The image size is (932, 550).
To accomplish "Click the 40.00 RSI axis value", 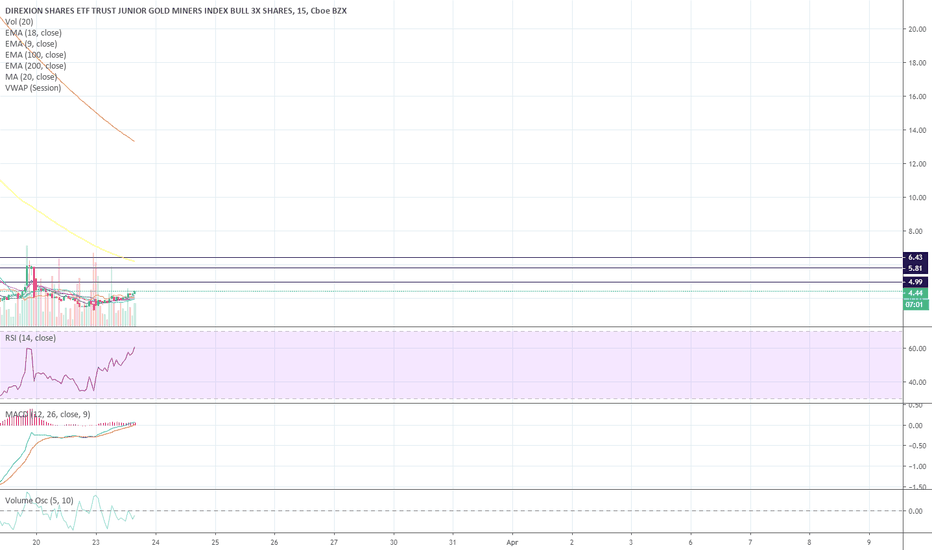I will pyautogui.click(x=917, y=382).
